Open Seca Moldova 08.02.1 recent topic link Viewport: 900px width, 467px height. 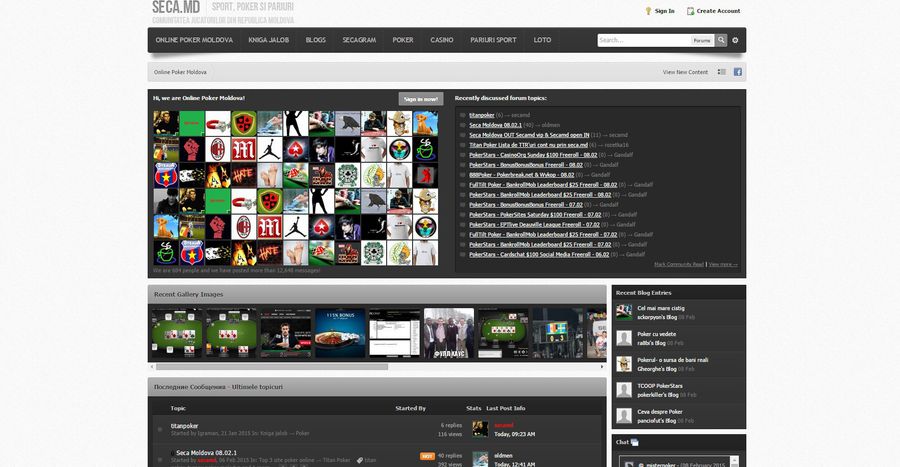pyautogui.click(x=495, y=125)
